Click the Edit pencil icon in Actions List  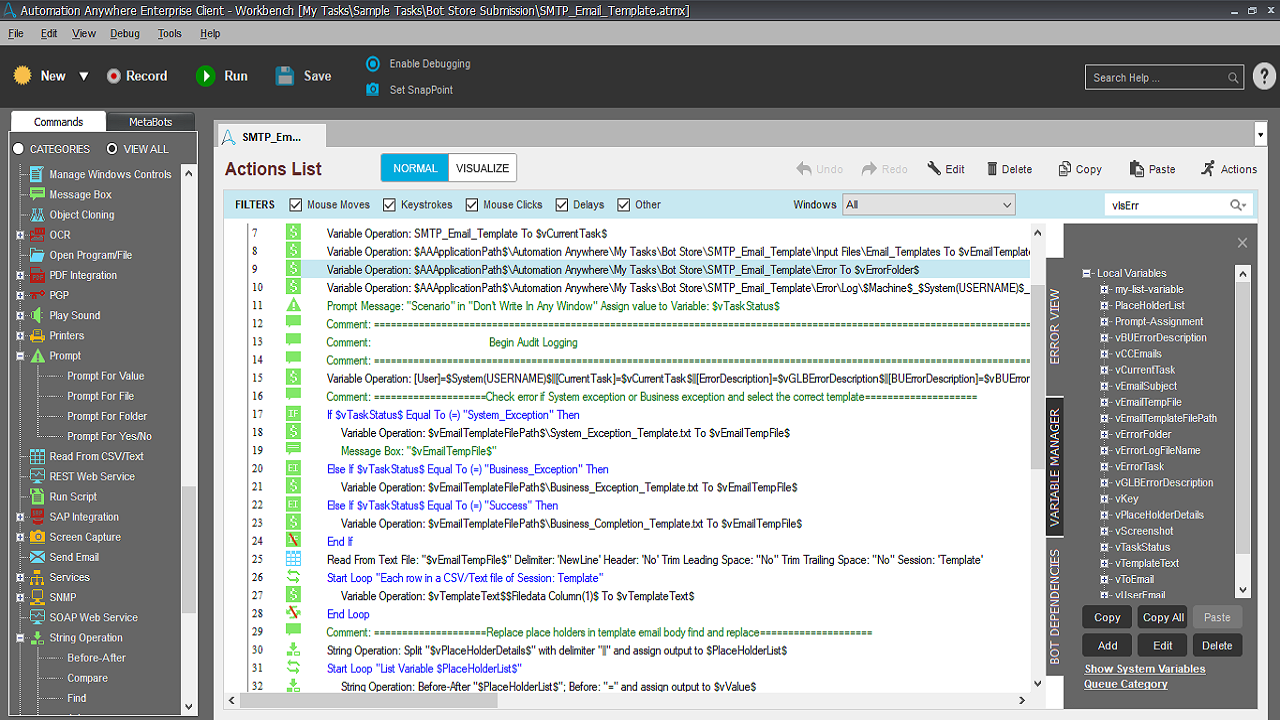click(x=934, y=169)
